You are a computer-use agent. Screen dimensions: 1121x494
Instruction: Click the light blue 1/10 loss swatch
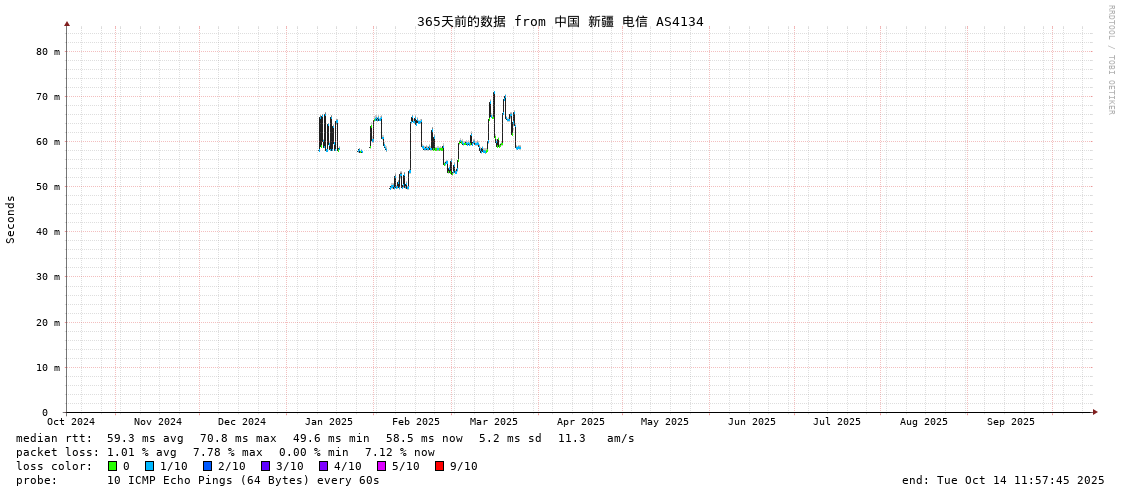[x=150, y=466]
